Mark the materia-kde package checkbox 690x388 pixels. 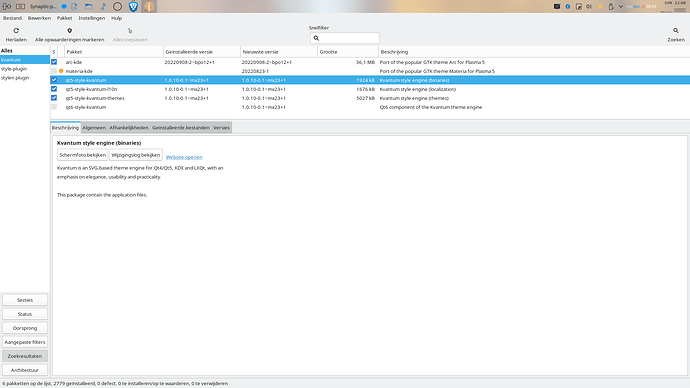[54, 71]
